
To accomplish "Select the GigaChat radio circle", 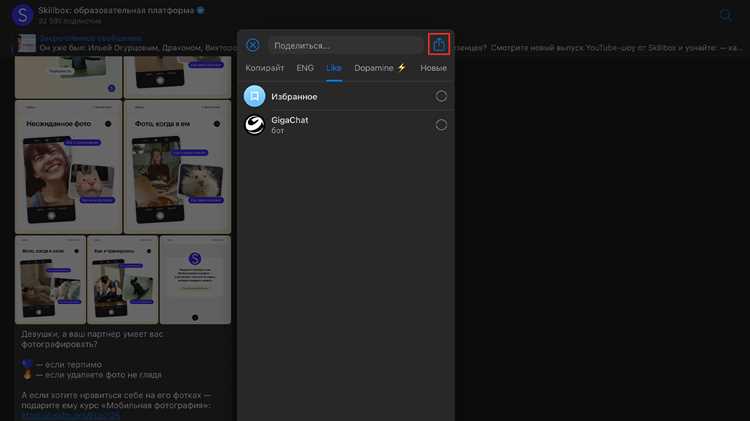I will pyautogui.click(x=441, y=125).
